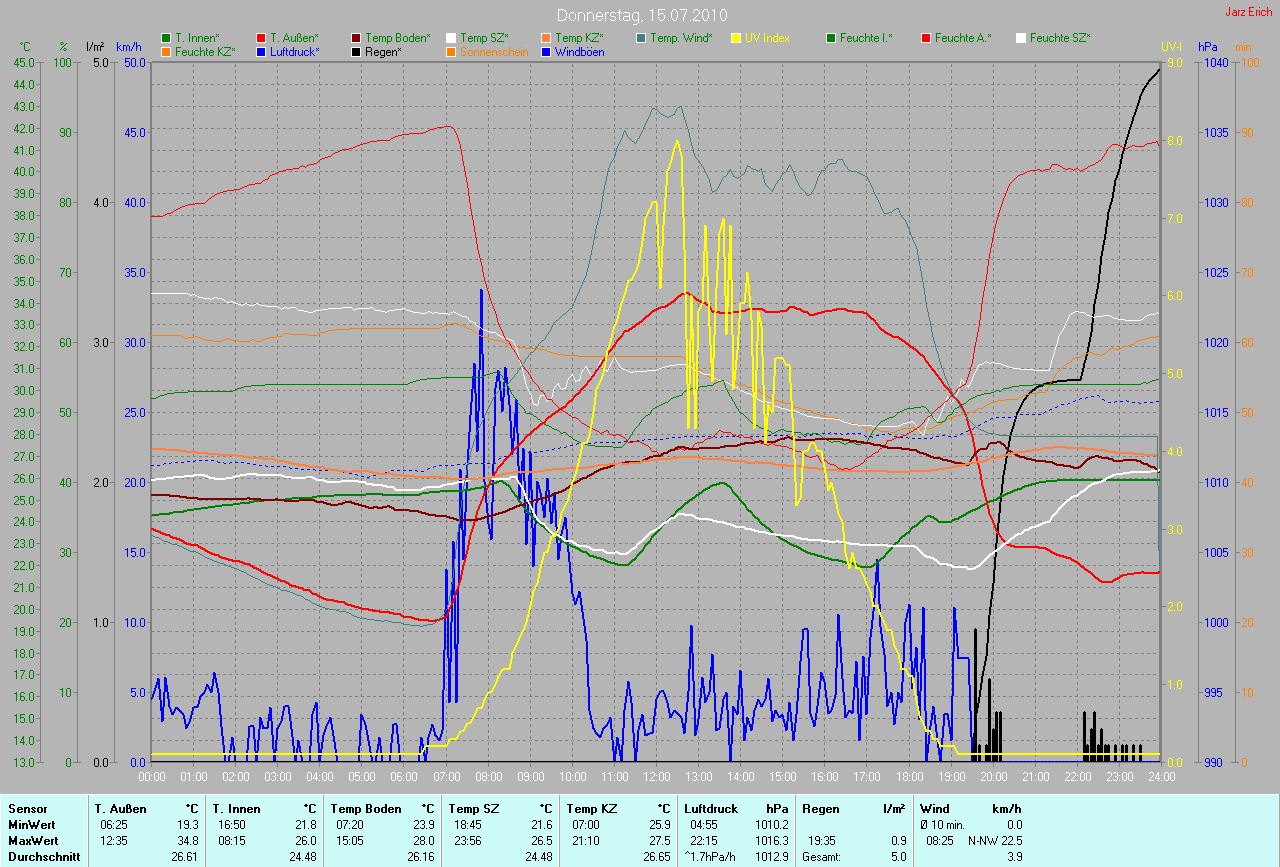The width and height of the screenshot is (1280, 867).
Task: Click the blue Luftdruck legend square
Action: click(261, 52)
